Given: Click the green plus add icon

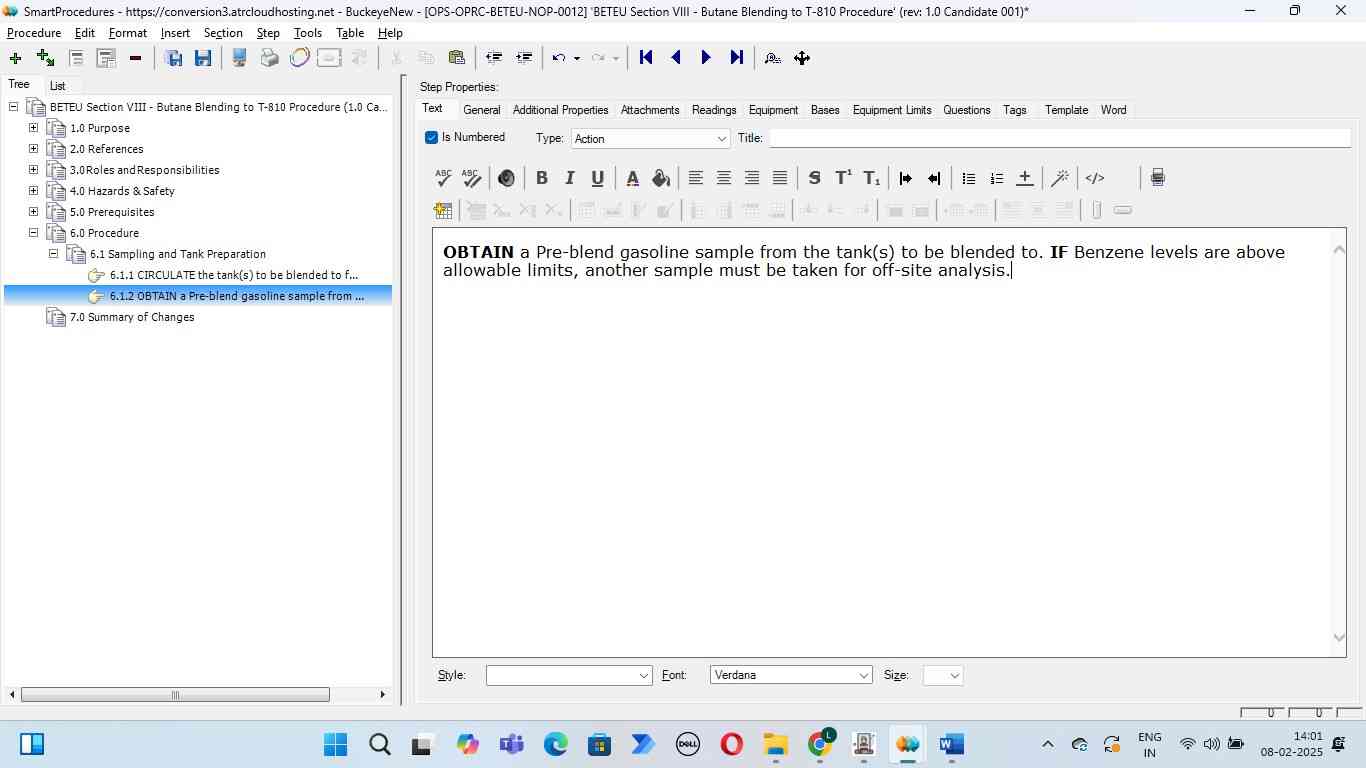Looking at the screenshot, I should (x=15, y=58).
